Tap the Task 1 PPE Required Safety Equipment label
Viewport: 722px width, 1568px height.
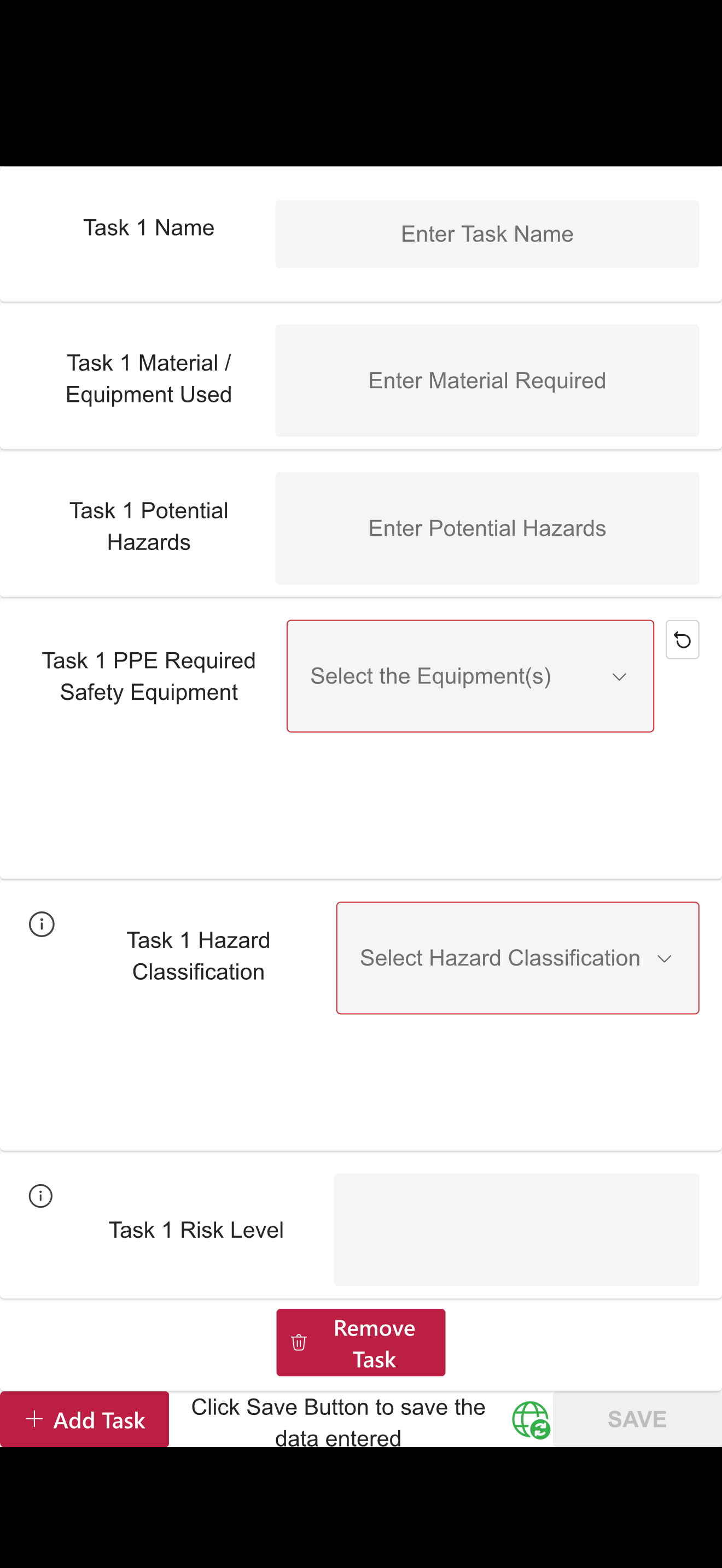click(x=149, y=676)
